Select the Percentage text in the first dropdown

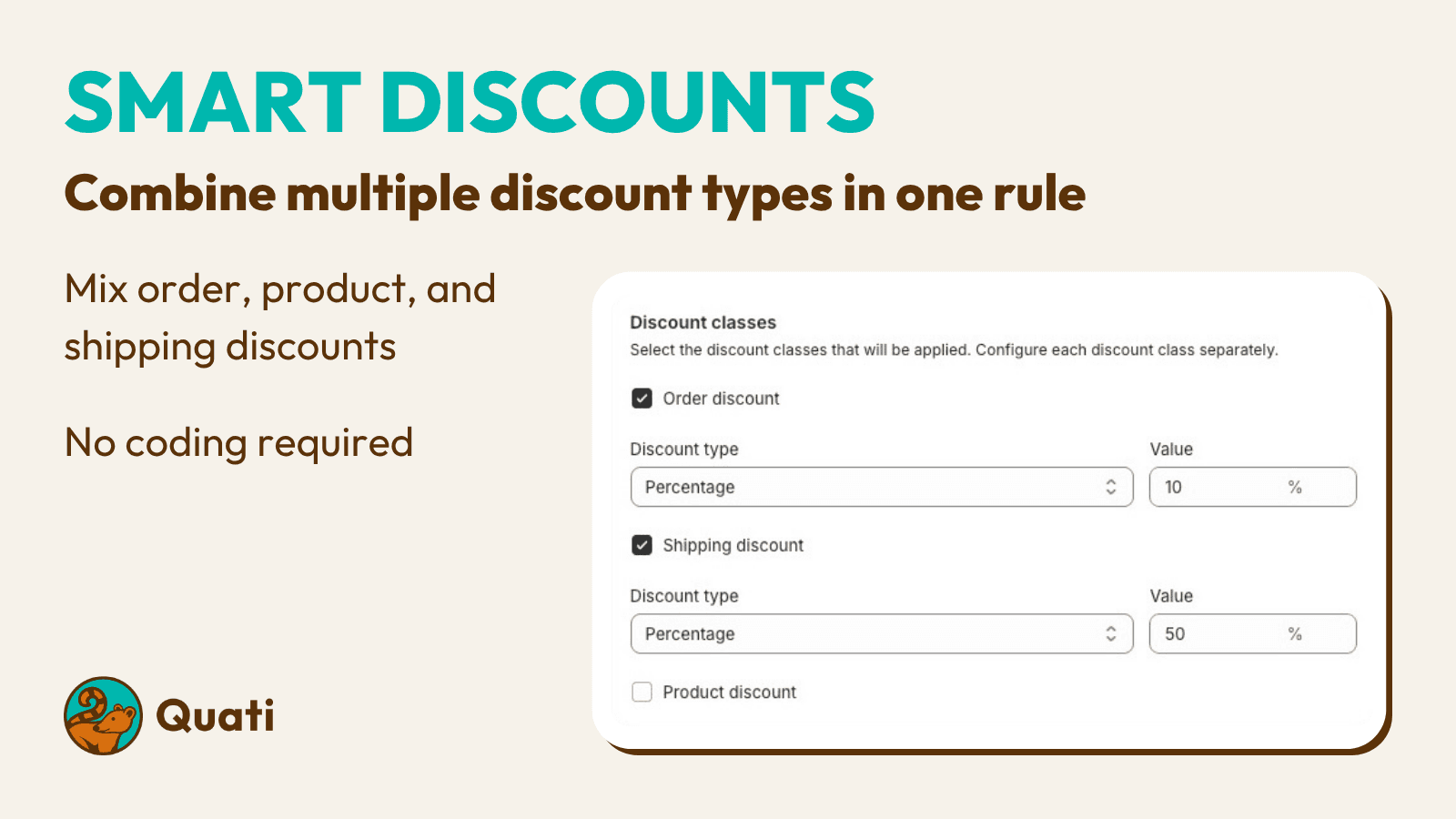(689, 487)
